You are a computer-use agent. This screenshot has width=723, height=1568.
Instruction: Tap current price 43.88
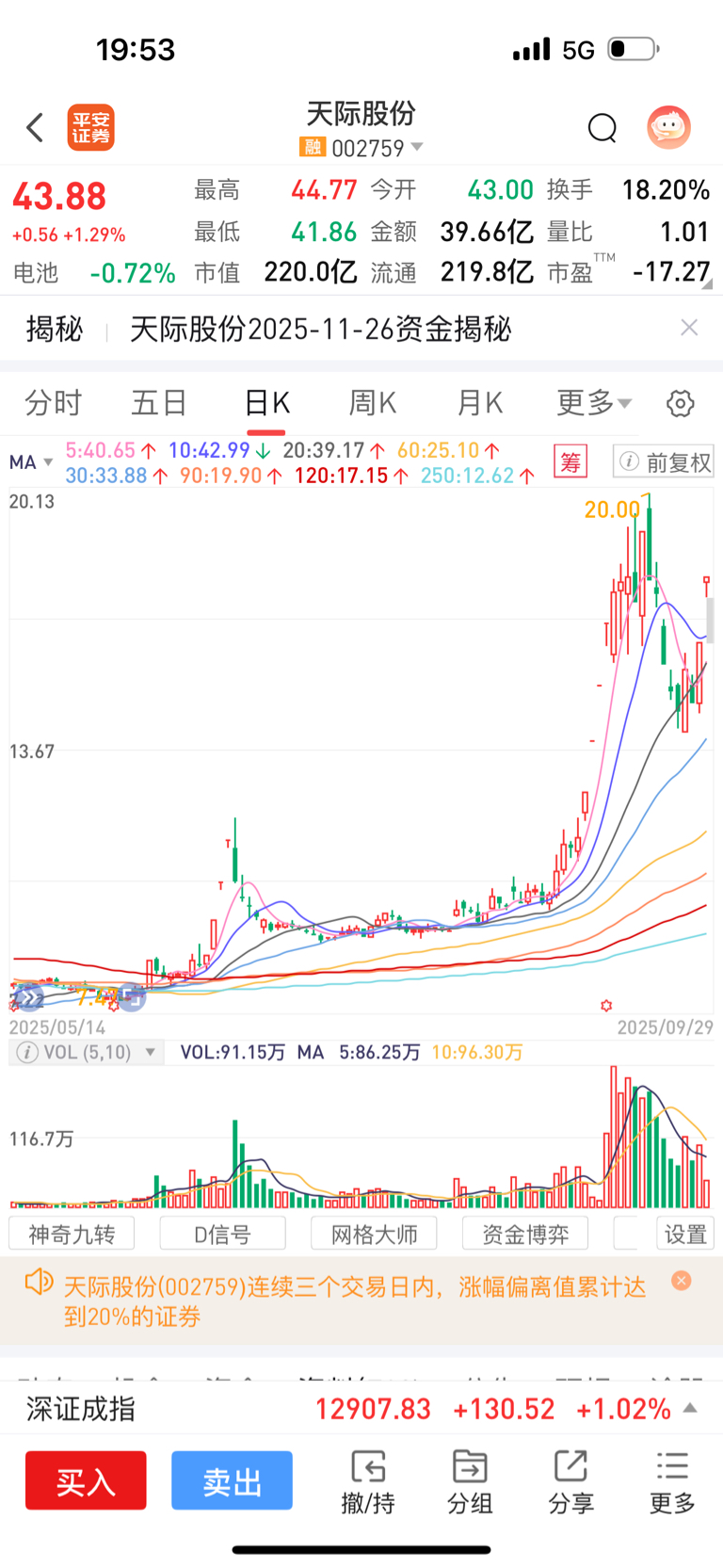59,197
